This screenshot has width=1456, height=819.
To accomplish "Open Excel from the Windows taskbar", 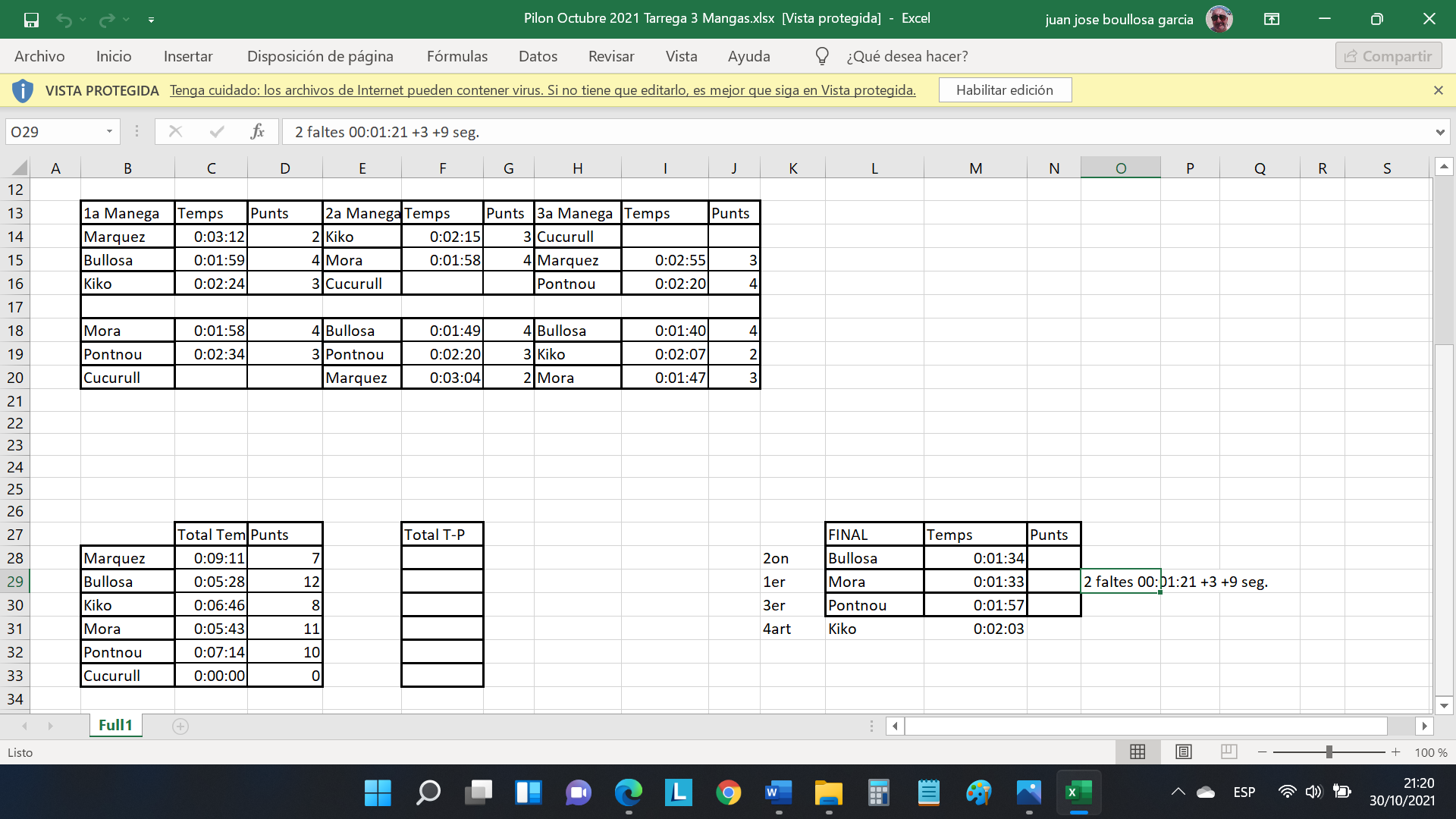I will [1078, 792].
